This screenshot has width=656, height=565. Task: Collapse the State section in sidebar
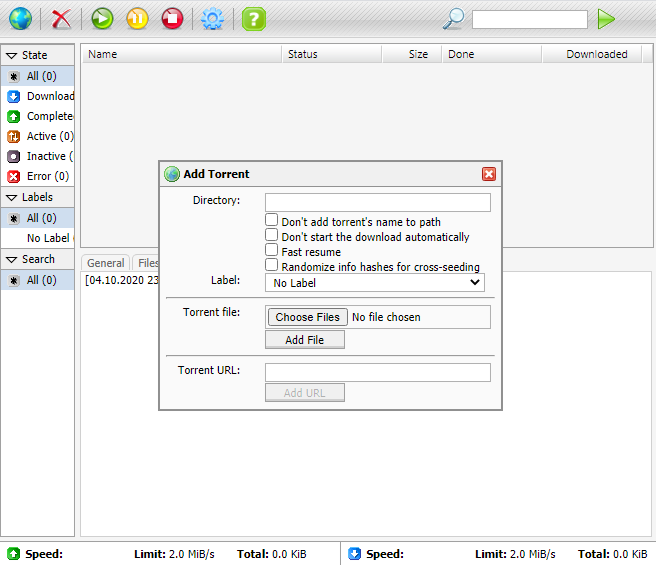[12, 56]
